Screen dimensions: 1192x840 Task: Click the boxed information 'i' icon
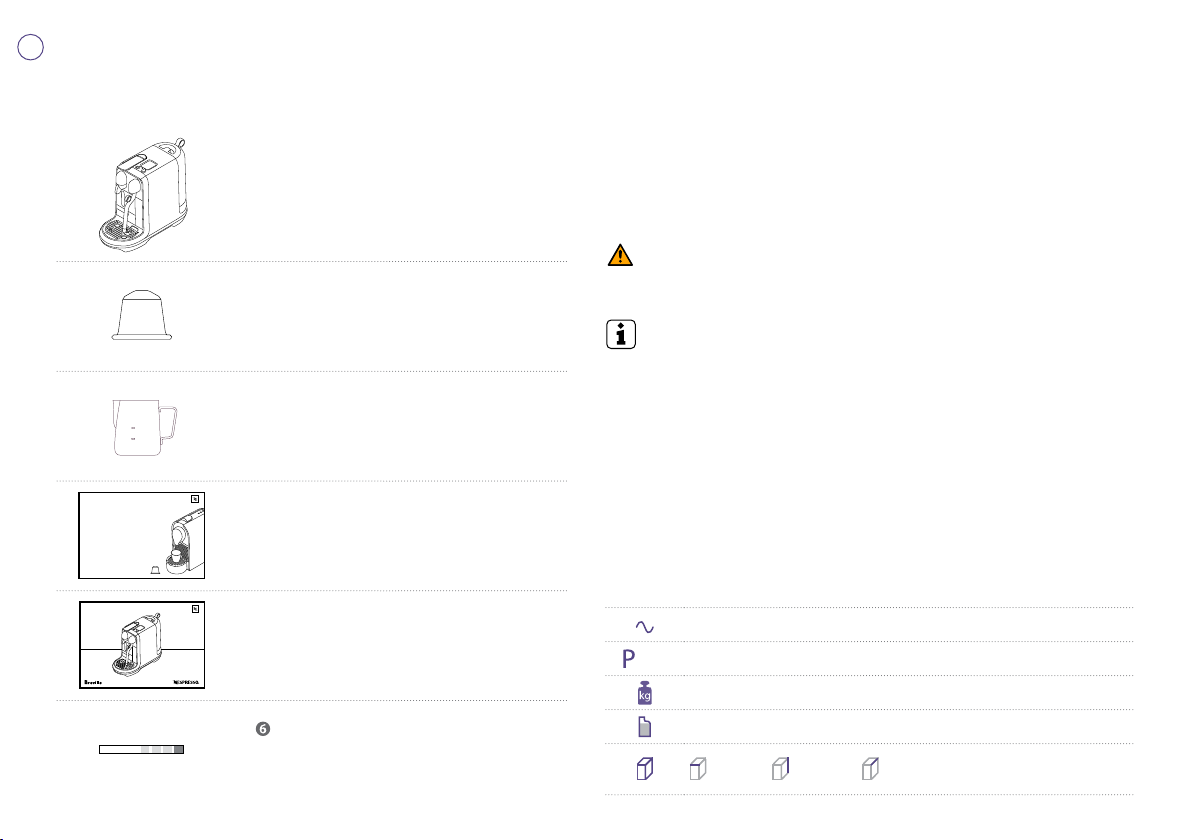pyautogui.click(x=621, y=334)
